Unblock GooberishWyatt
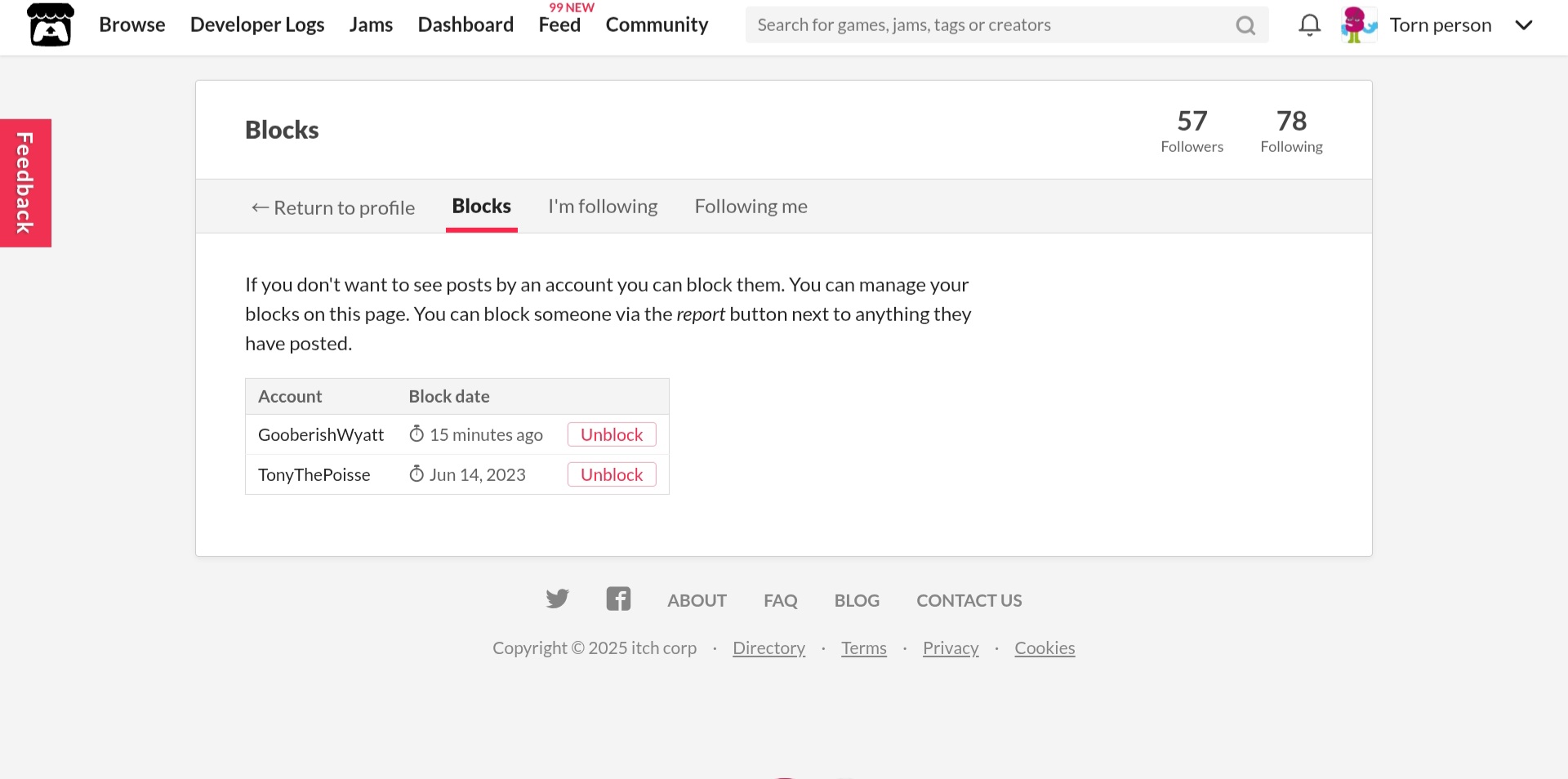 point(612,434)
